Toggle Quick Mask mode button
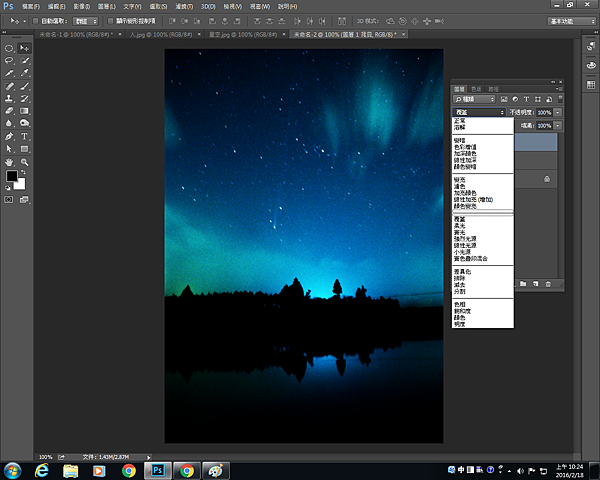 pyautogui.click(x=9, y=200)
